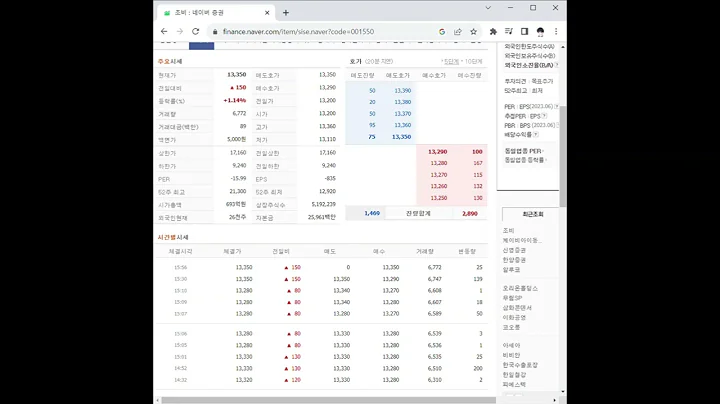The width and height of the screenshot is (720, 404).
Task: Open help icon beside 추정PER EPS
Action: [544, 116]
